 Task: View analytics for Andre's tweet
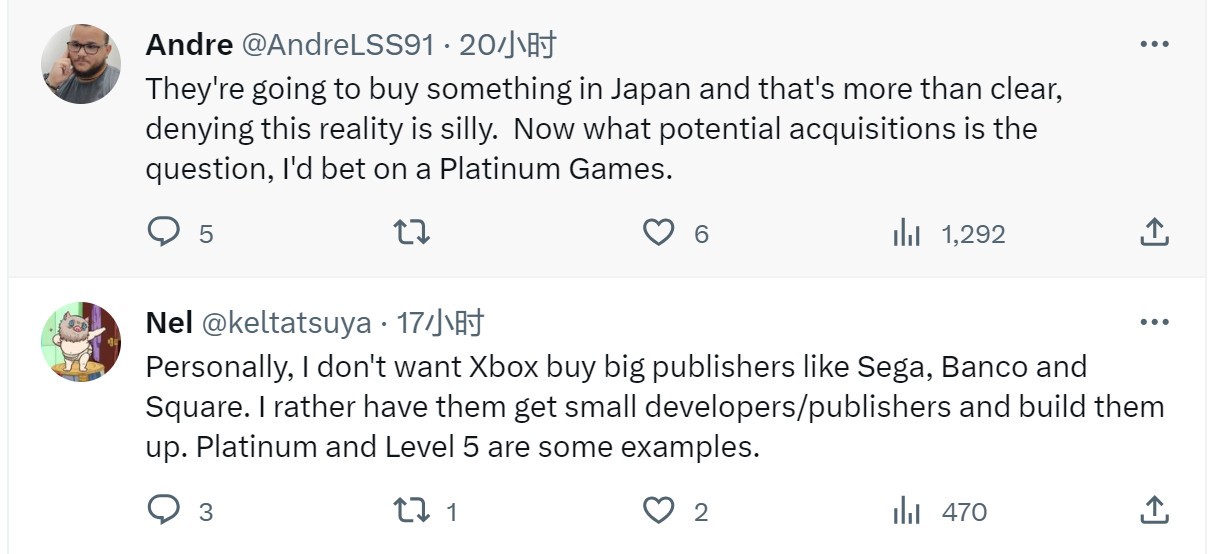(906, 233)
